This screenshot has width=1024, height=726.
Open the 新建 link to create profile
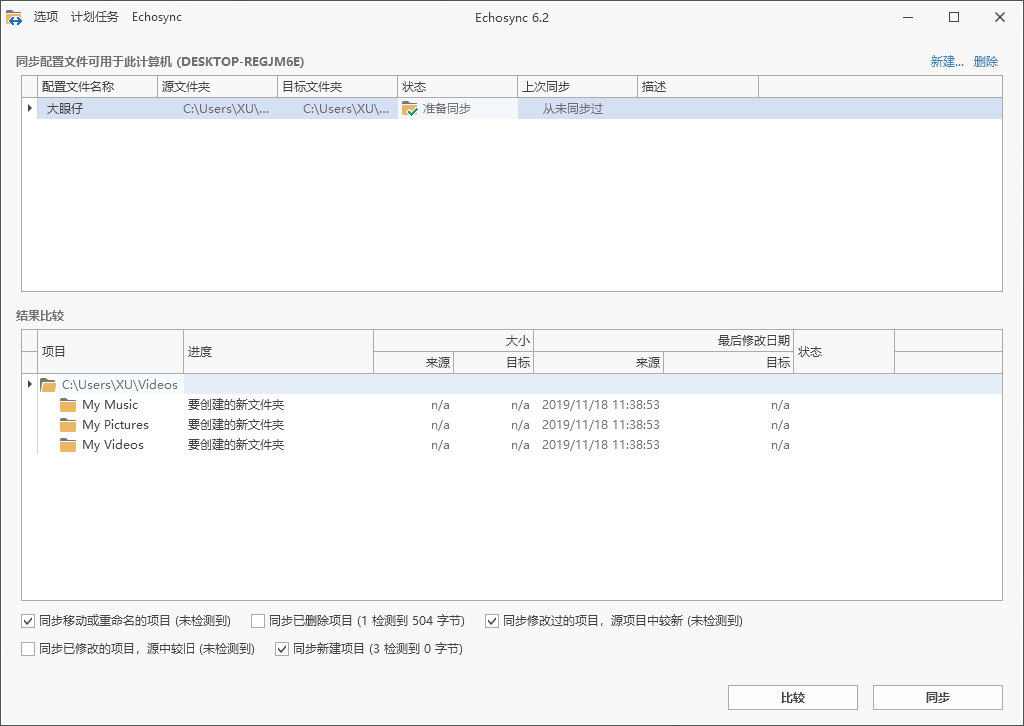[944, 61]
